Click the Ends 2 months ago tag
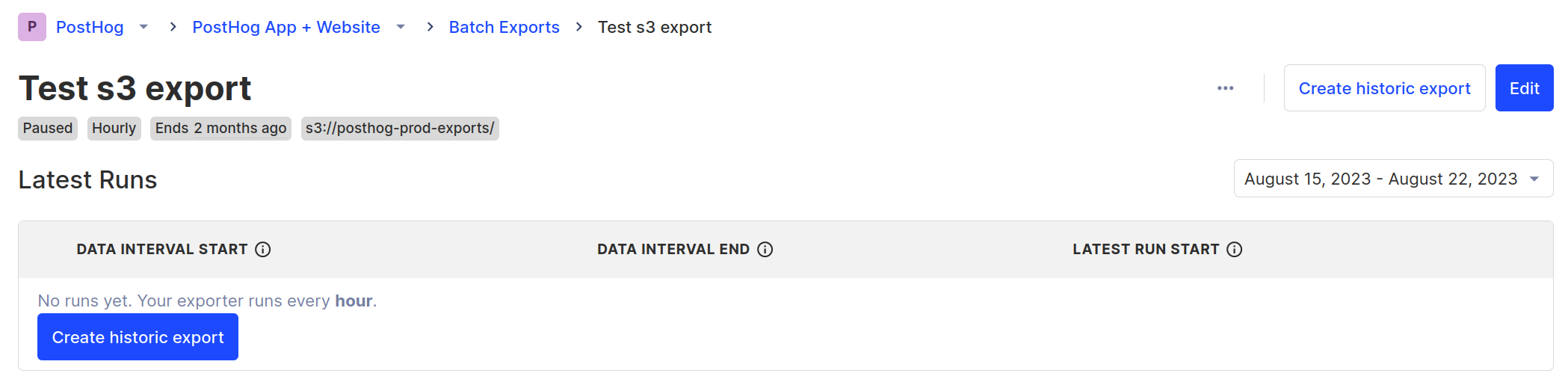The image size is (1568, 388). coord(220,128)
